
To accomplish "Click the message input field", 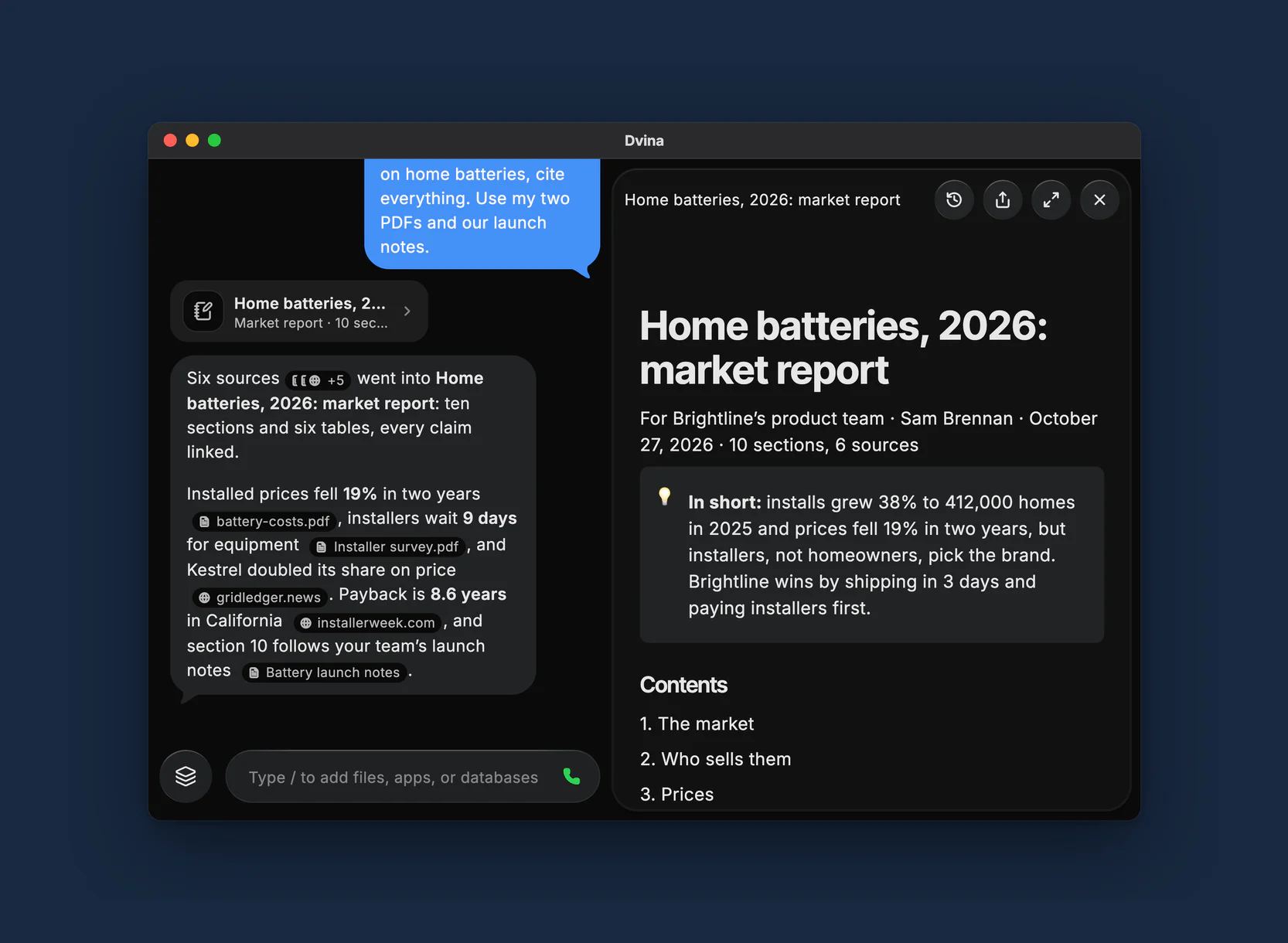I will pyautogui.click(x=412, y=776).
